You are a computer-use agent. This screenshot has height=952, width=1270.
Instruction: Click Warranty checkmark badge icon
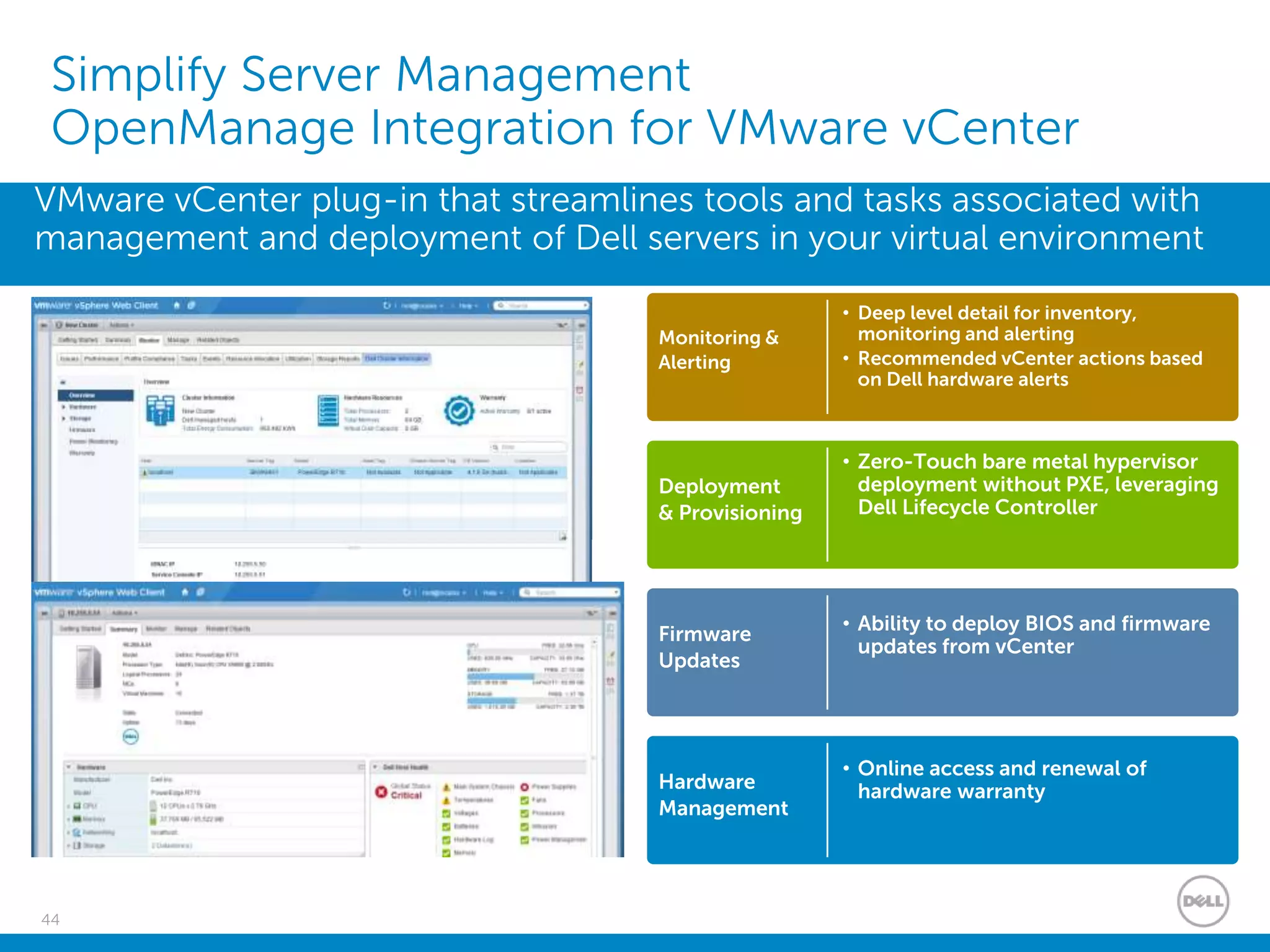tap(459, 410)
